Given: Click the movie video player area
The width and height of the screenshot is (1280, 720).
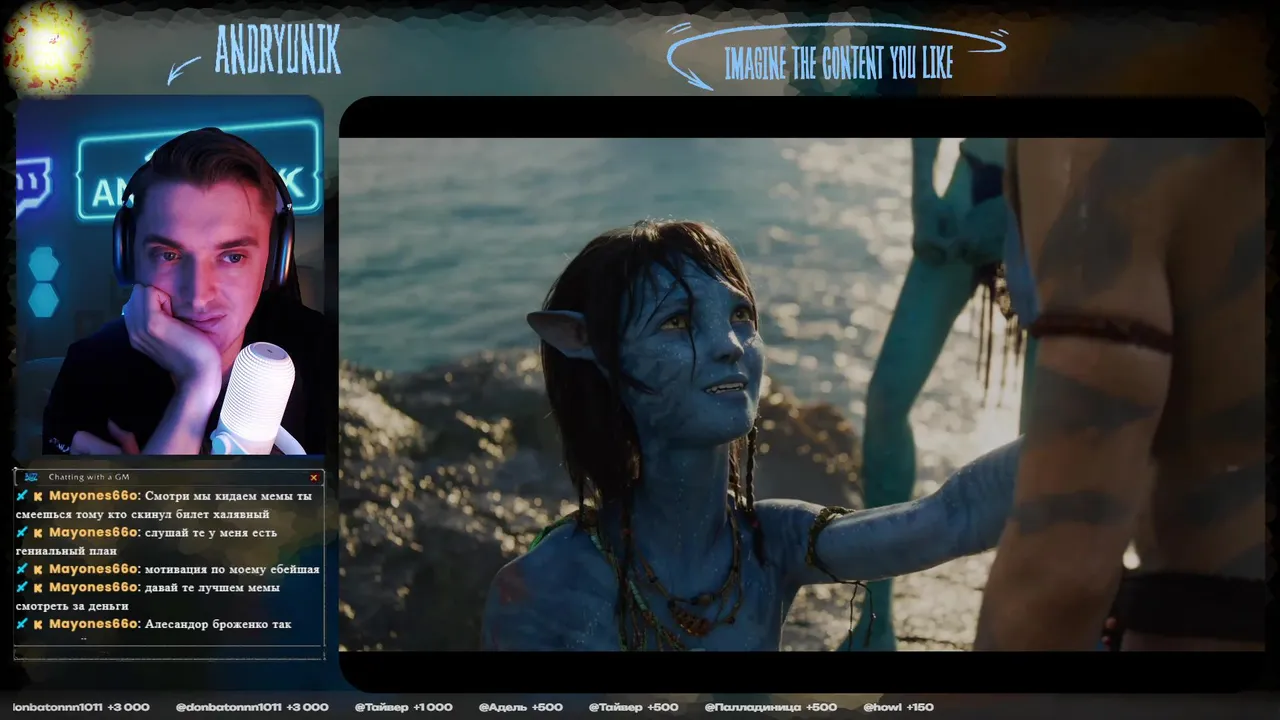Looking at the screenshot, I should point(802,394).
